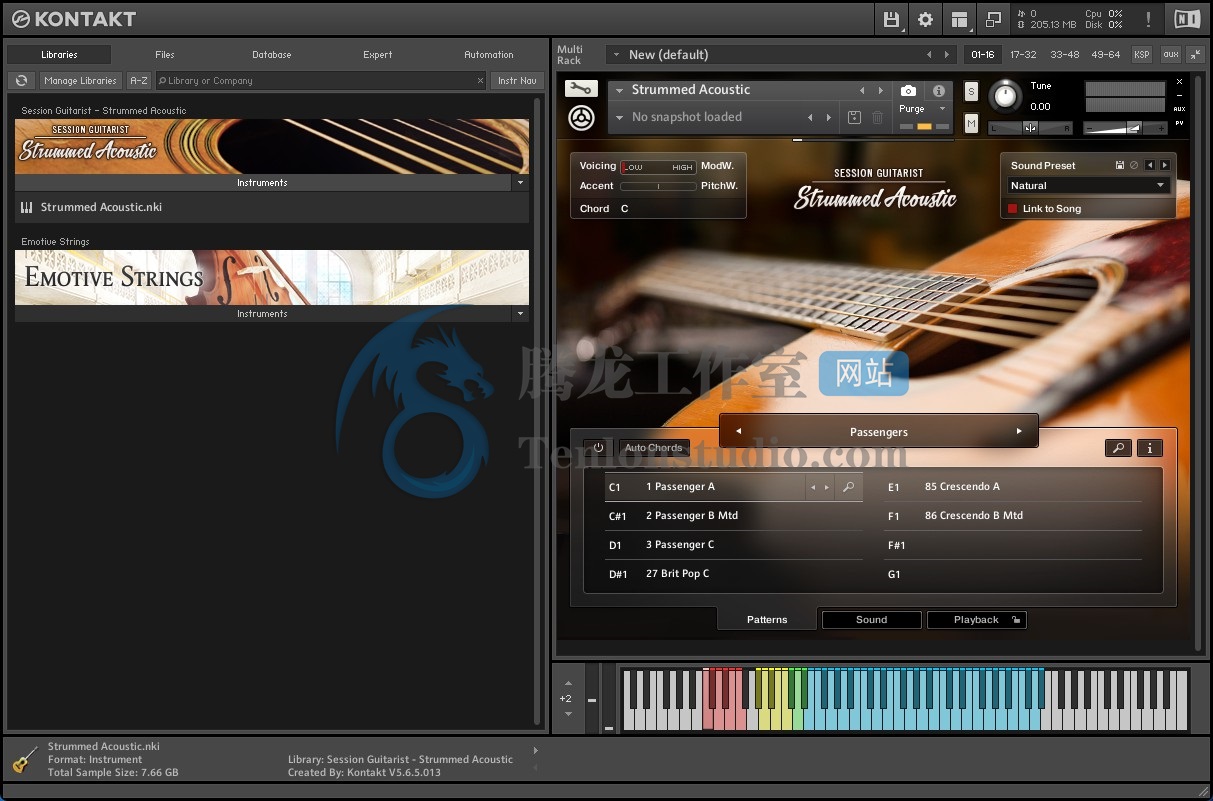Image resolution: width=1213 pixels, height=801 pixels.
Task: Open the New (default) multi dropdown
Action: click(616, 55)
